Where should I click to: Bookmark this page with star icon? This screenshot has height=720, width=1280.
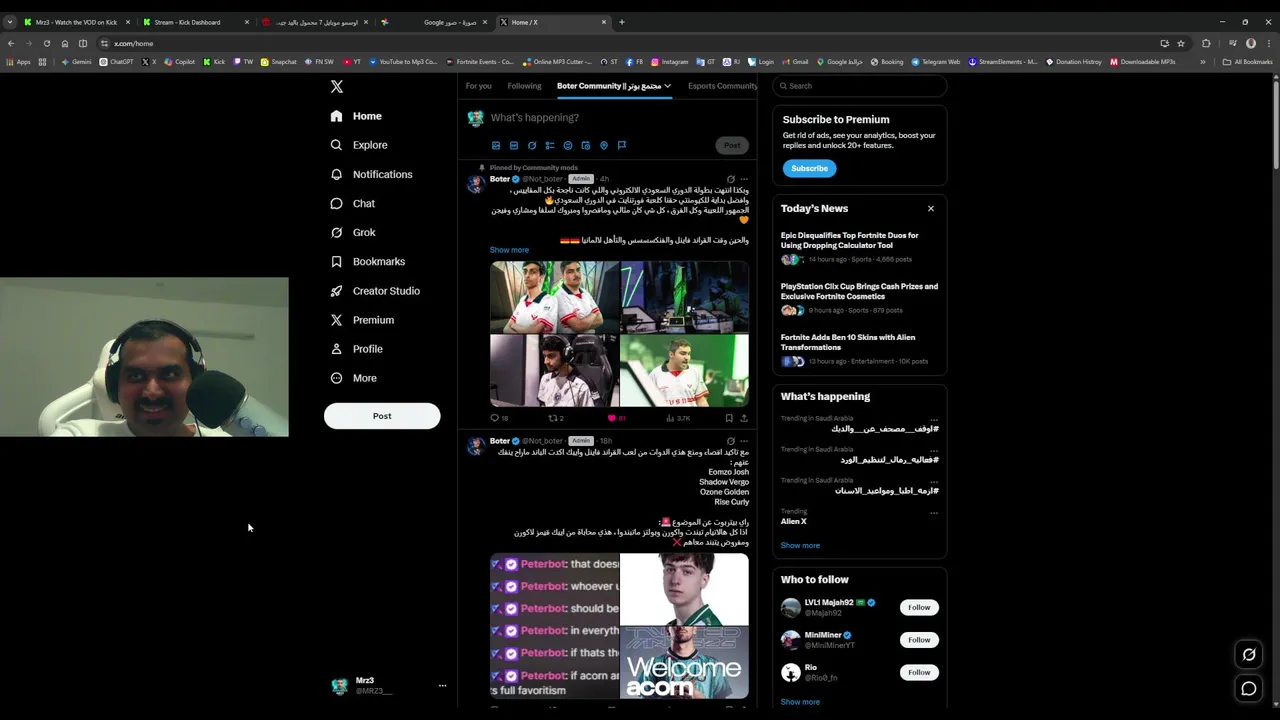1181,43
